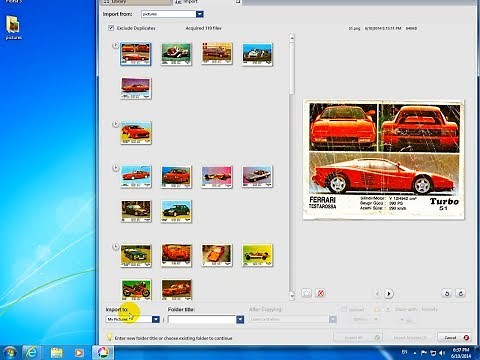
Task: Click the 'Acquired 119 files' status text
Action: [203, 28]
